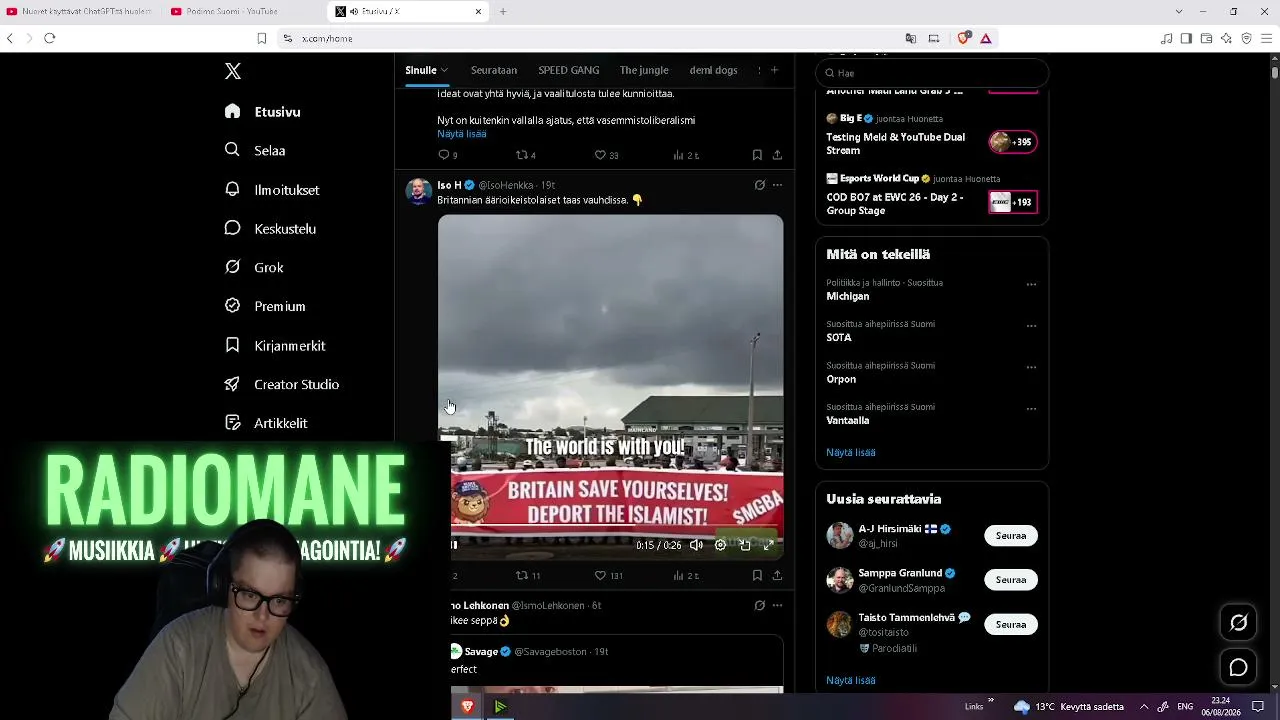Open Brave Wallet toolbar icon

pyautogui.click(x=1206, y=38)
